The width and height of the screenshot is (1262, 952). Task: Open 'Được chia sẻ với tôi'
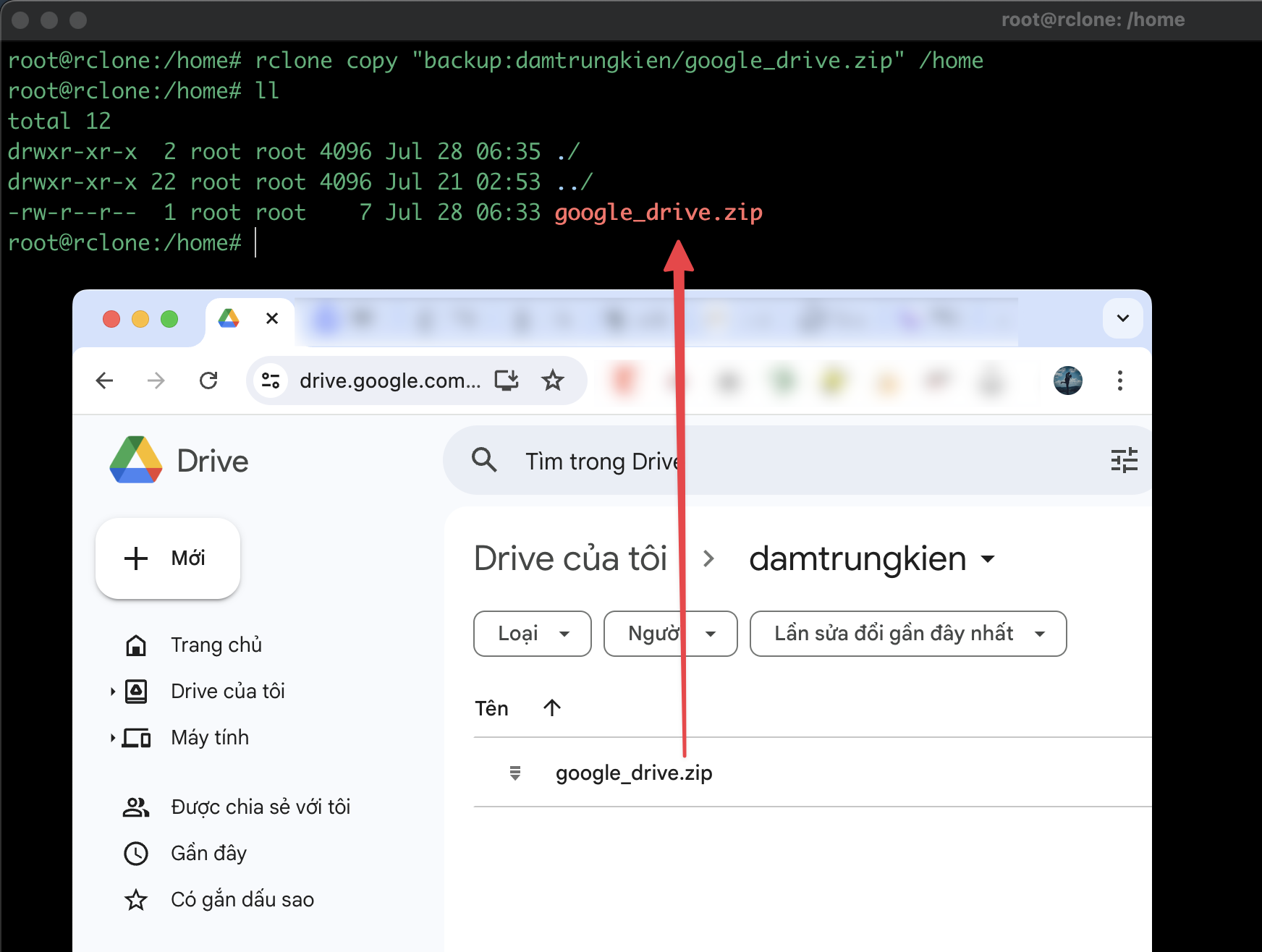pos(261,807)
